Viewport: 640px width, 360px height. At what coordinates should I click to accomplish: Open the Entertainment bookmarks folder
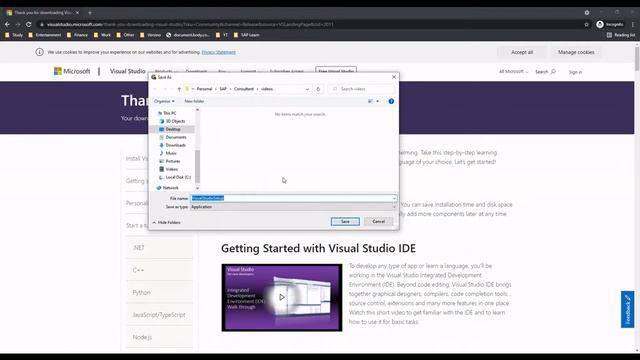(x=44, y=35)
